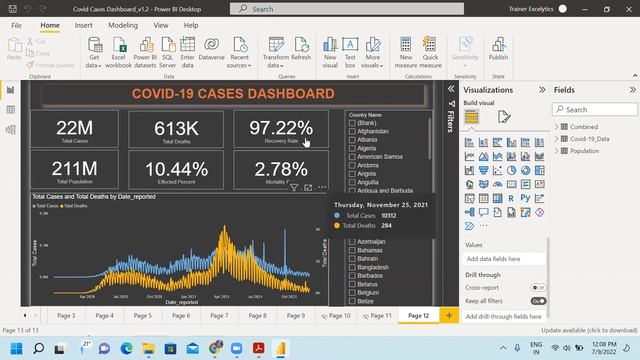Click the Country Name slicer scrollbar

click(429, 139)
